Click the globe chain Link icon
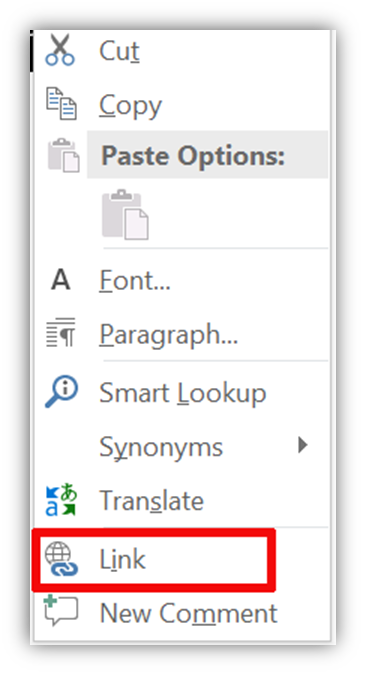Image resolution: width=366 pixels, height=675 pixels. (62, 559)
